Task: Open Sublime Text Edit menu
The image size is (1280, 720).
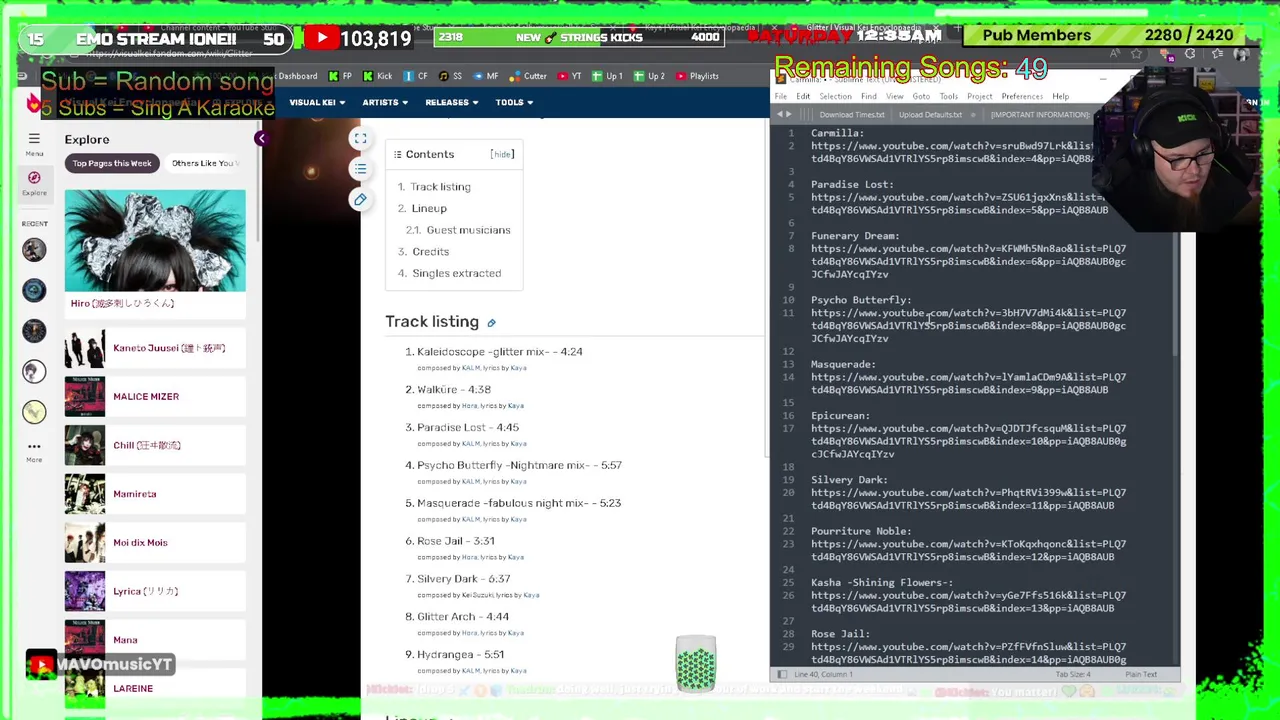Action: pos(803,97)
